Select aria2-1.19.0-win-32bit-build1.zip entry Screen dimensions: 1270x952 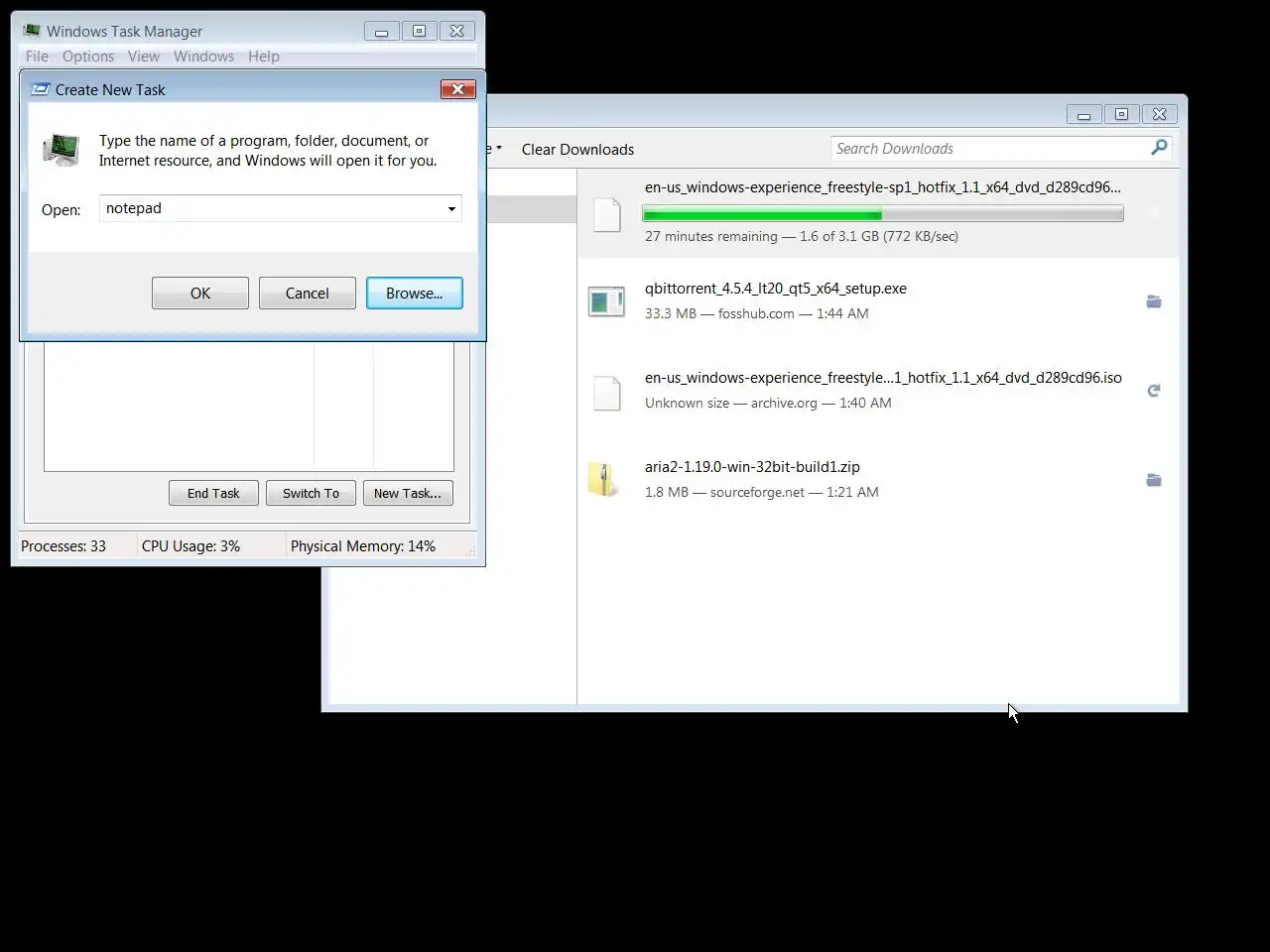(878, 480)
